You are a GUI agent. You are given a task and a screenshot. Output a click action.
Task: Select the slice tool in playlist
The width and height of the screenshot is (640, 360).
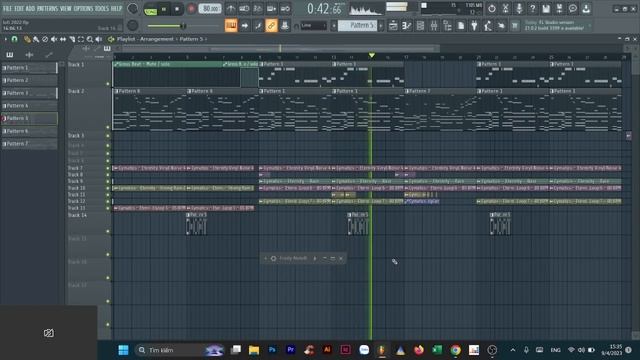(72, 39)
